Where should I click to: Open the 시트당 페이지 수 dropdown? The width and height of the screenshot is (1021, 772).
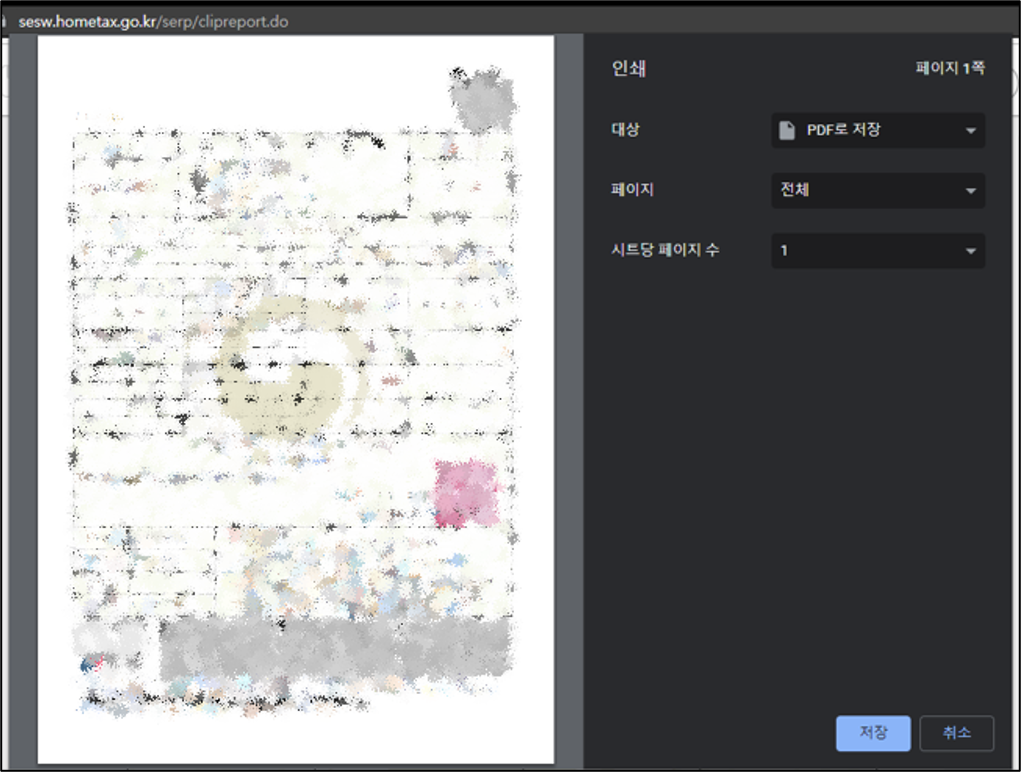tap(878, 251)
